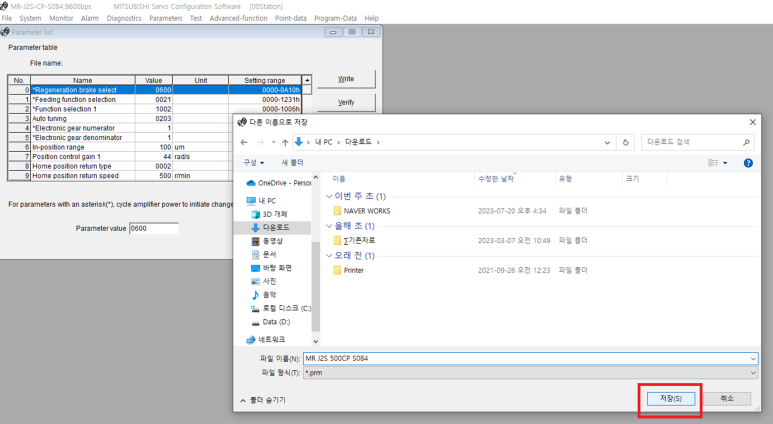Click the Verify button in Parameter list

pos(346,103)
